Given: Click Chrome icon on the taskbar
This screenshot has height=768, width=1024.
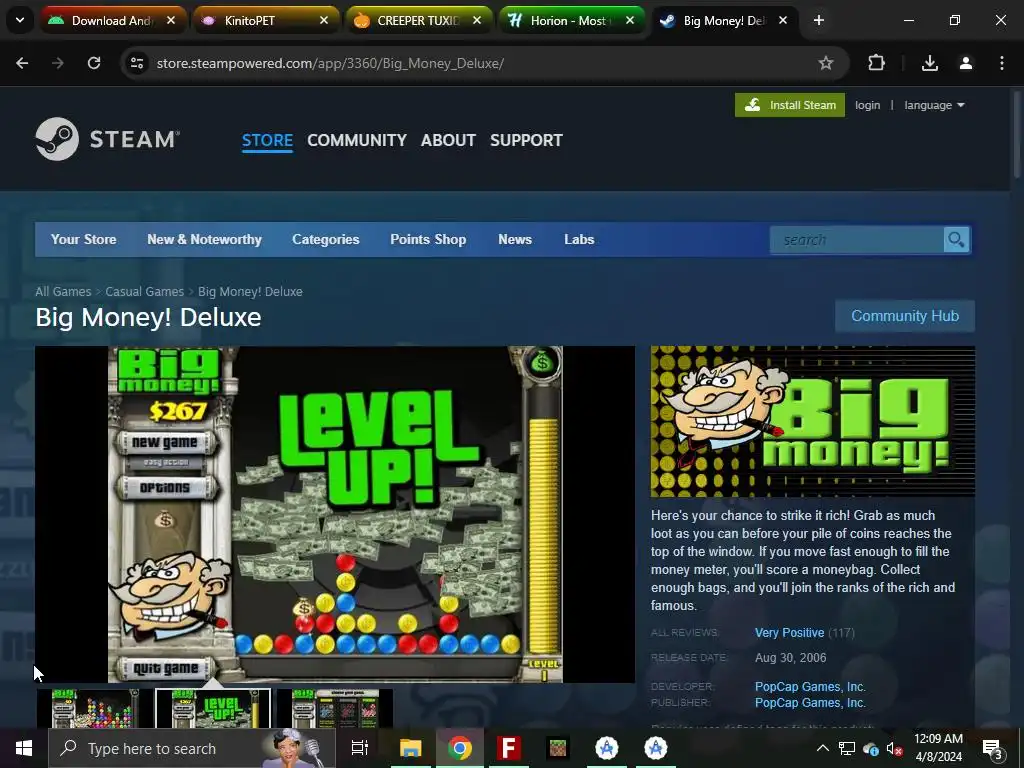Looking at the screenshot, I should pos(460,748).
